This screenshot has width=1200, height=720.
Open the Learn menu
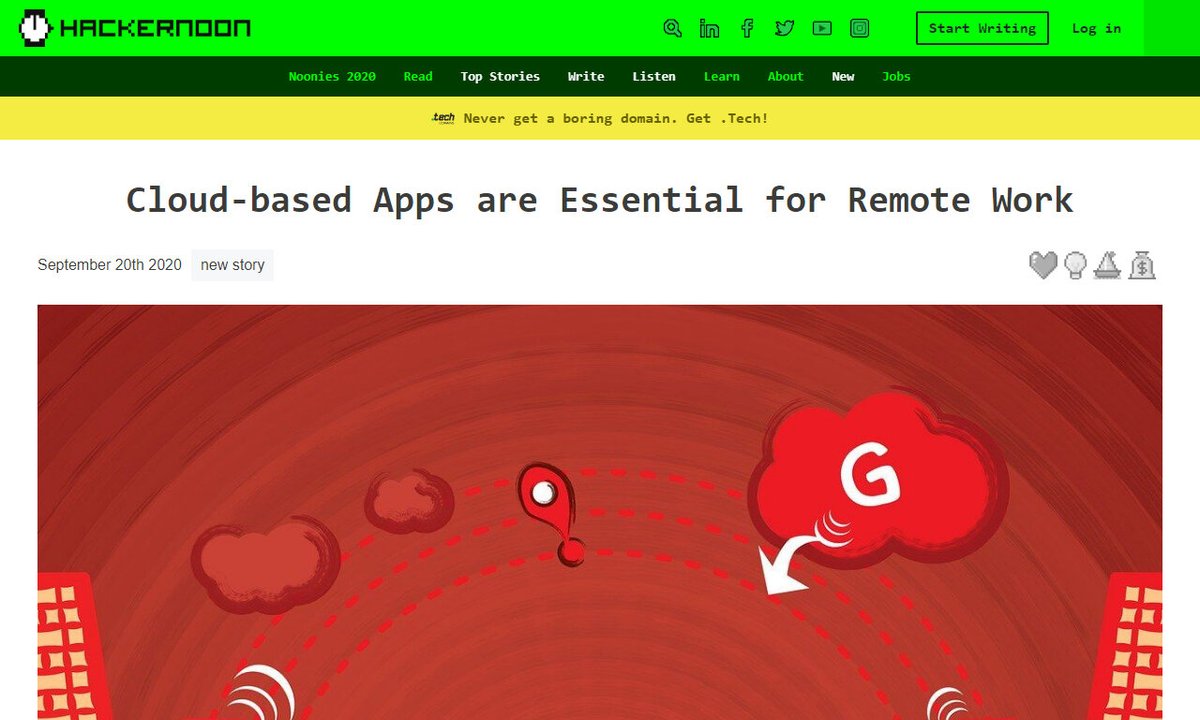pos(721,76)
